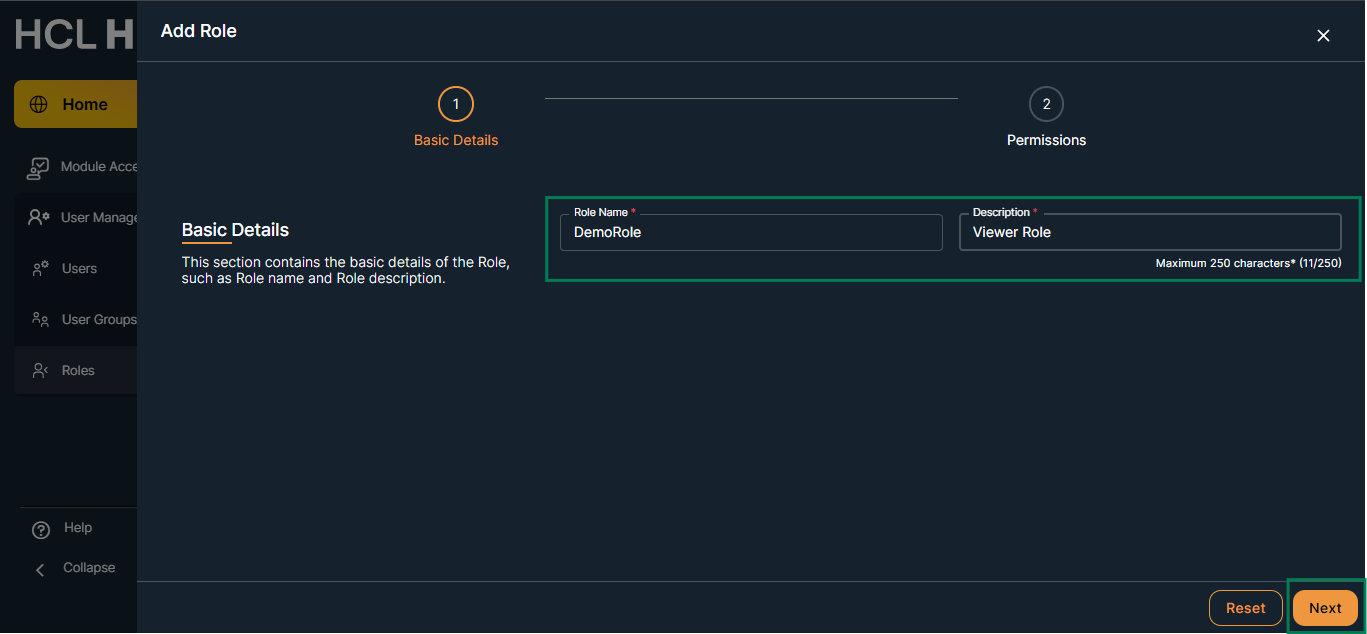Click into the Description text field

click(1149, 232)
